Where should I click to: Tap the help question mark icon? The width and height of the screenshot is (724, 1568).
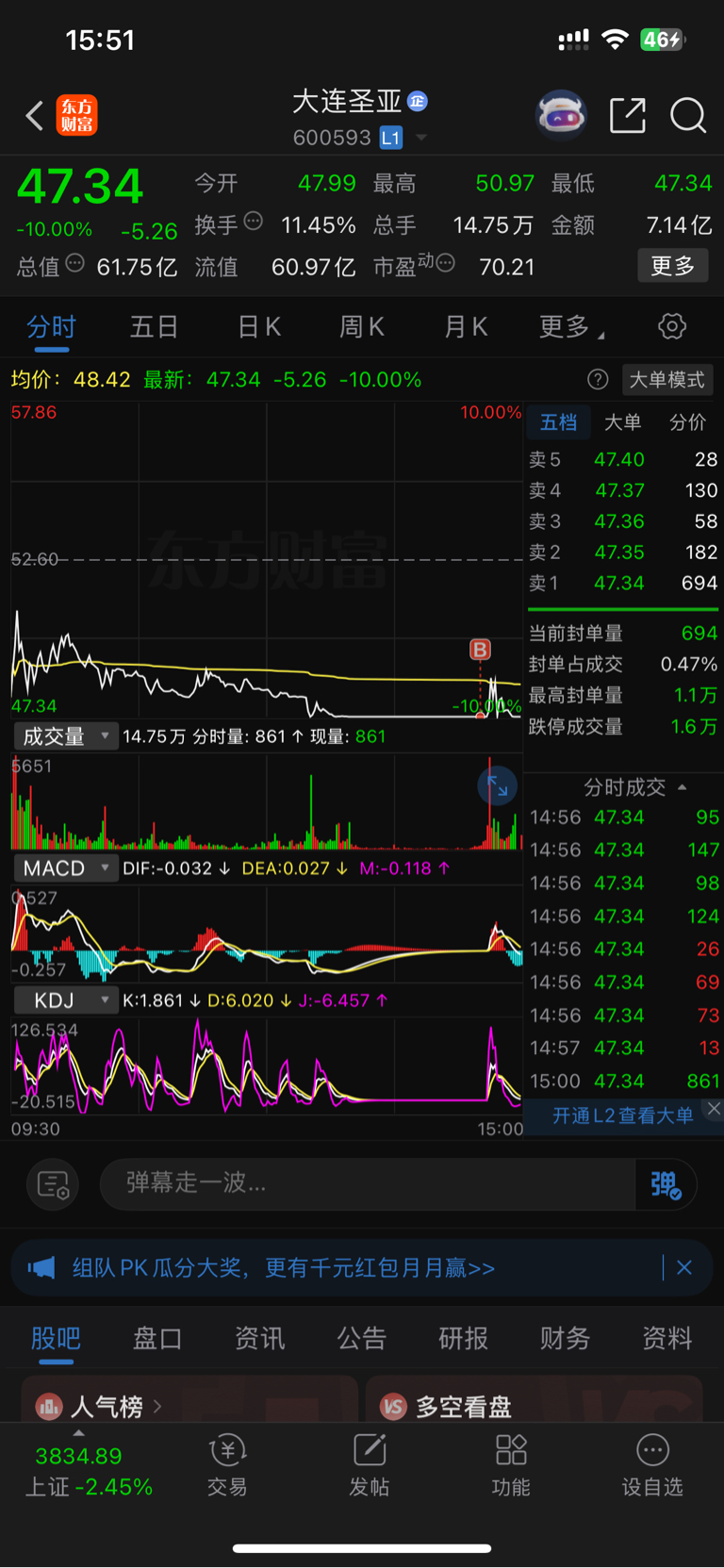point(598,379)
